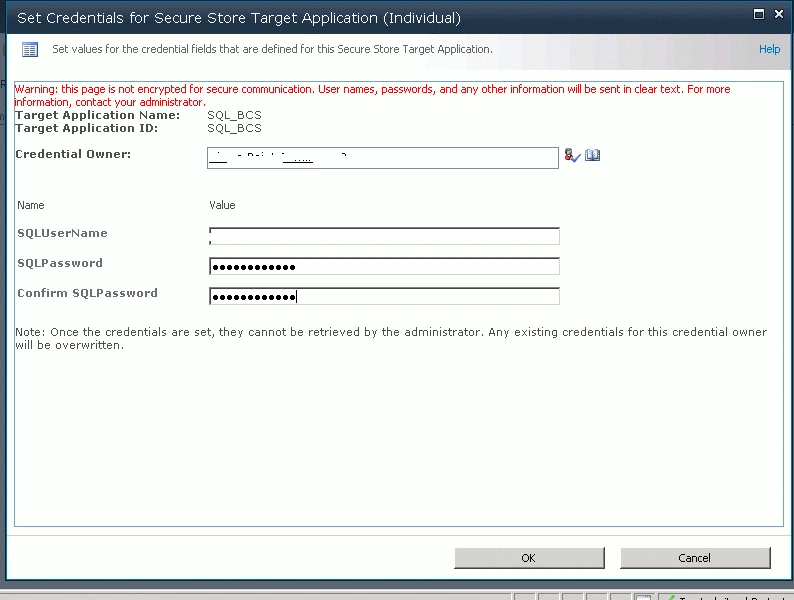
Task: Open the Help link
Action: (x=769, y=49)
